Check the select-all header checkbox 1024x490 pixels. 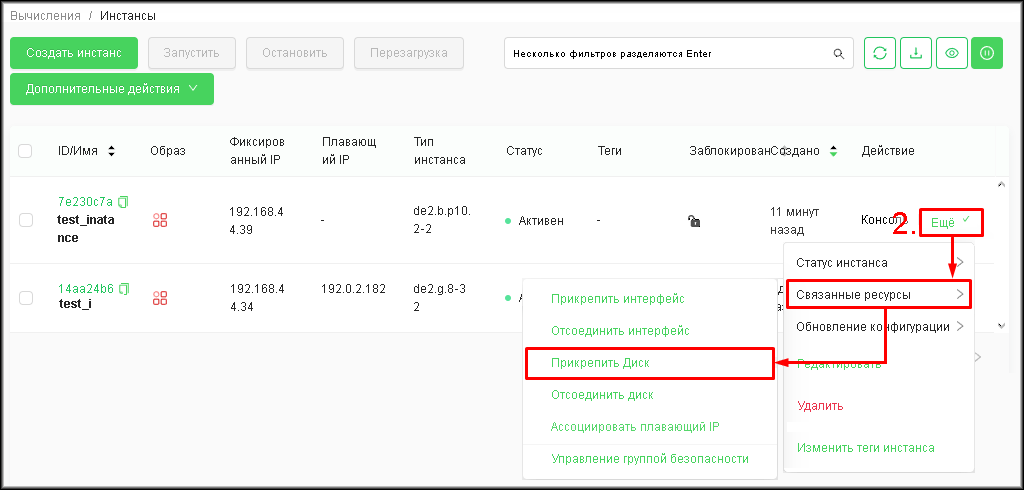pyautogui.click(x=25, y=151)
